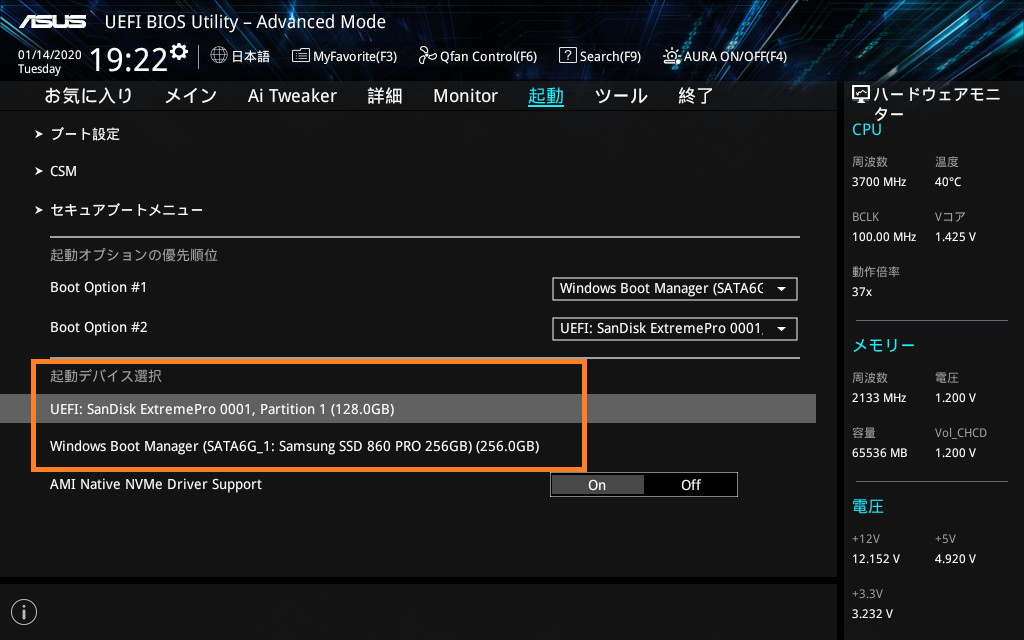This screenshot has width=1024, height=640.
Task: Click the メモリー section heading
Action: point(883,345)
